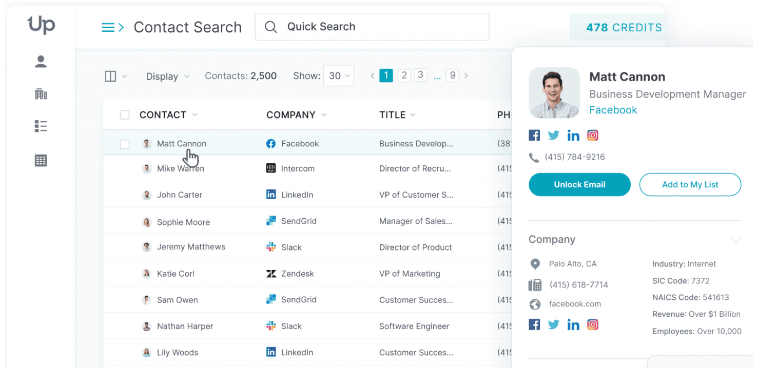Check the Matt Cannon row checkbox
The image size is (767, 378).
(x=125, y=144)
